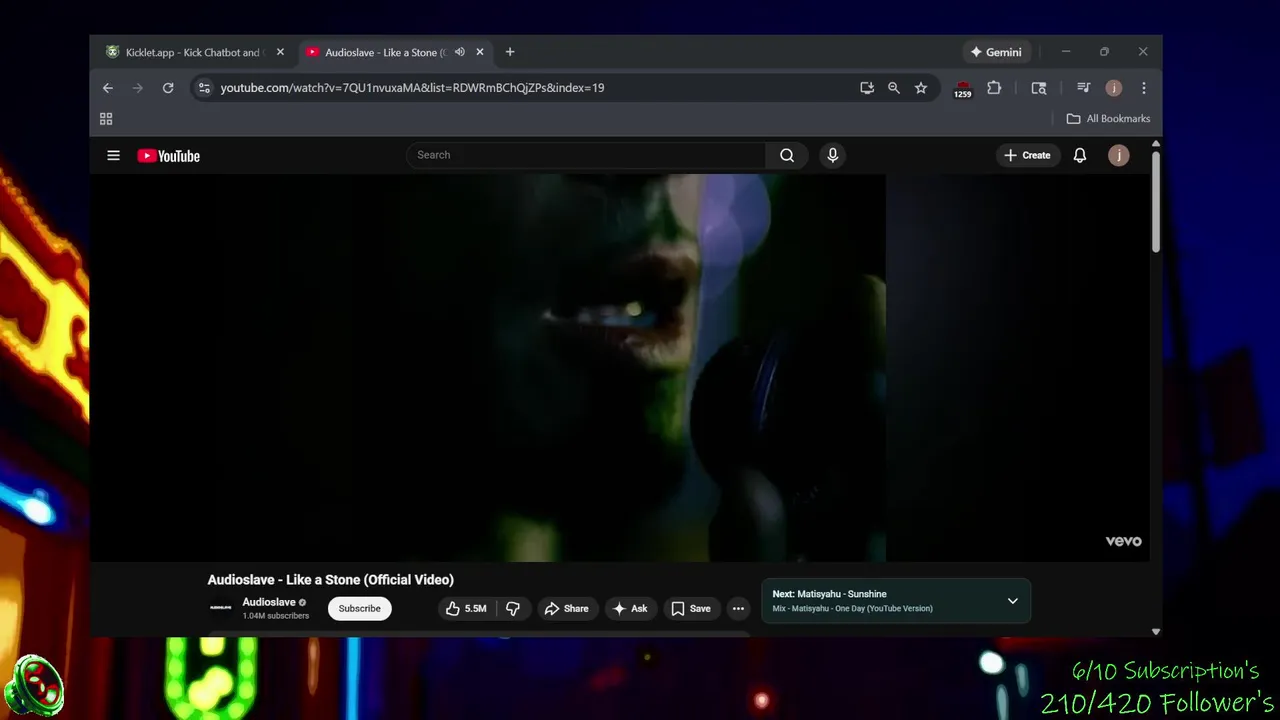Subscribe to the Audioslave channel
Image resolution: width=1280 pixels, height=720 pixels.
point(359,608)
